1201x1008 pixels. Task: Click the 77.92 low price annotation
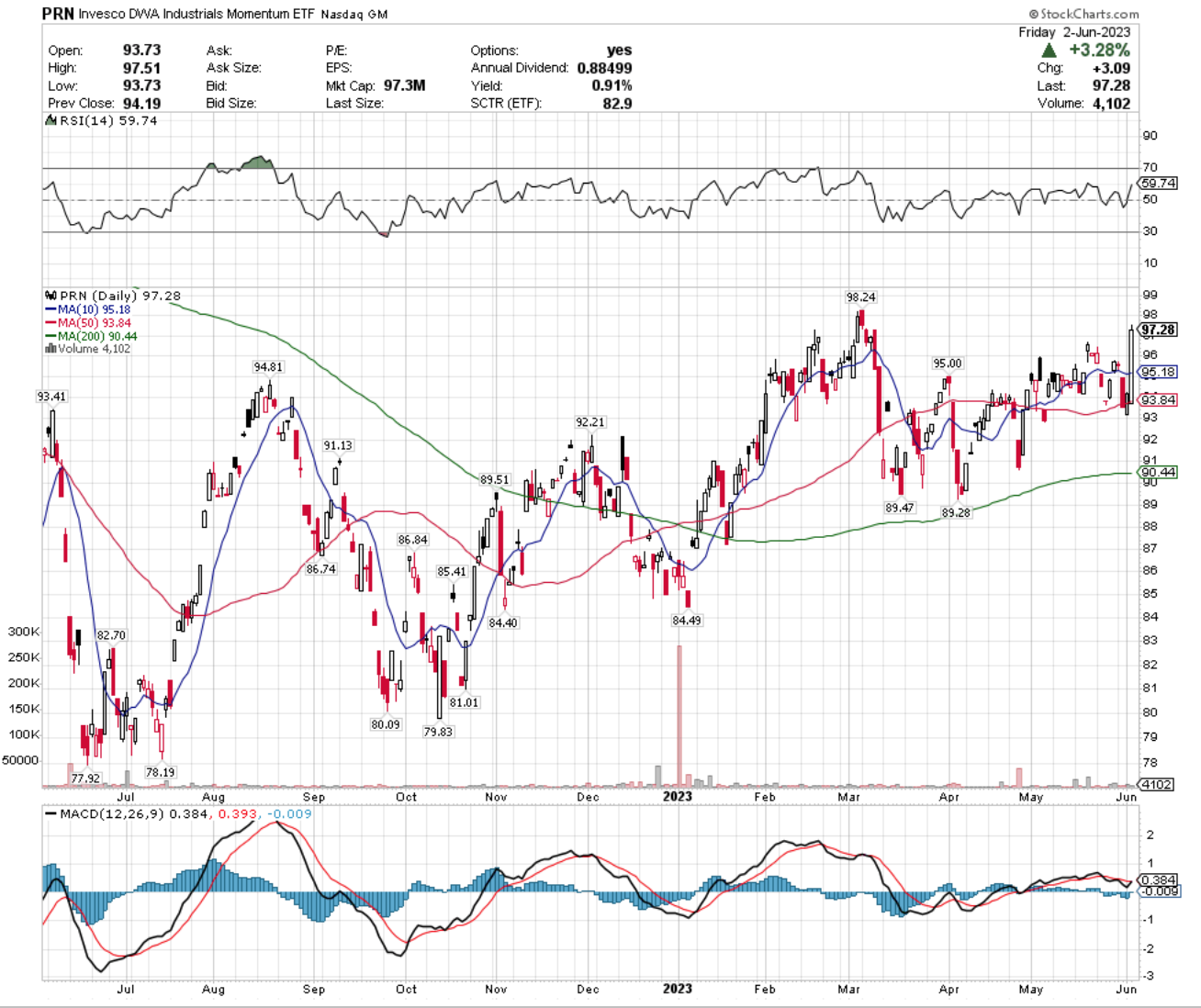click(84, 778)
